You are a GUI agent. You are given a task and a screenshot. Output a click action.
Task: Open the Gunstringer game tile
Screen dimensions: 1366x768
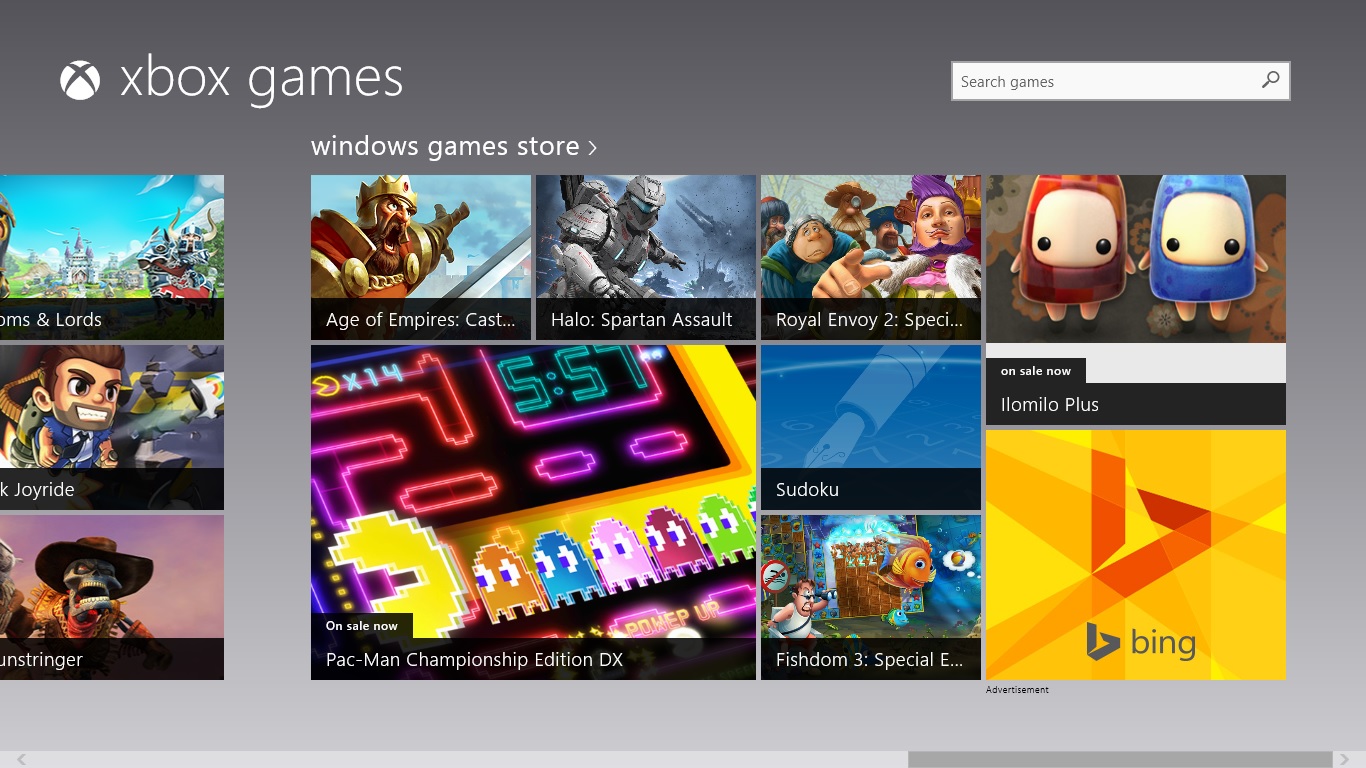112,598
